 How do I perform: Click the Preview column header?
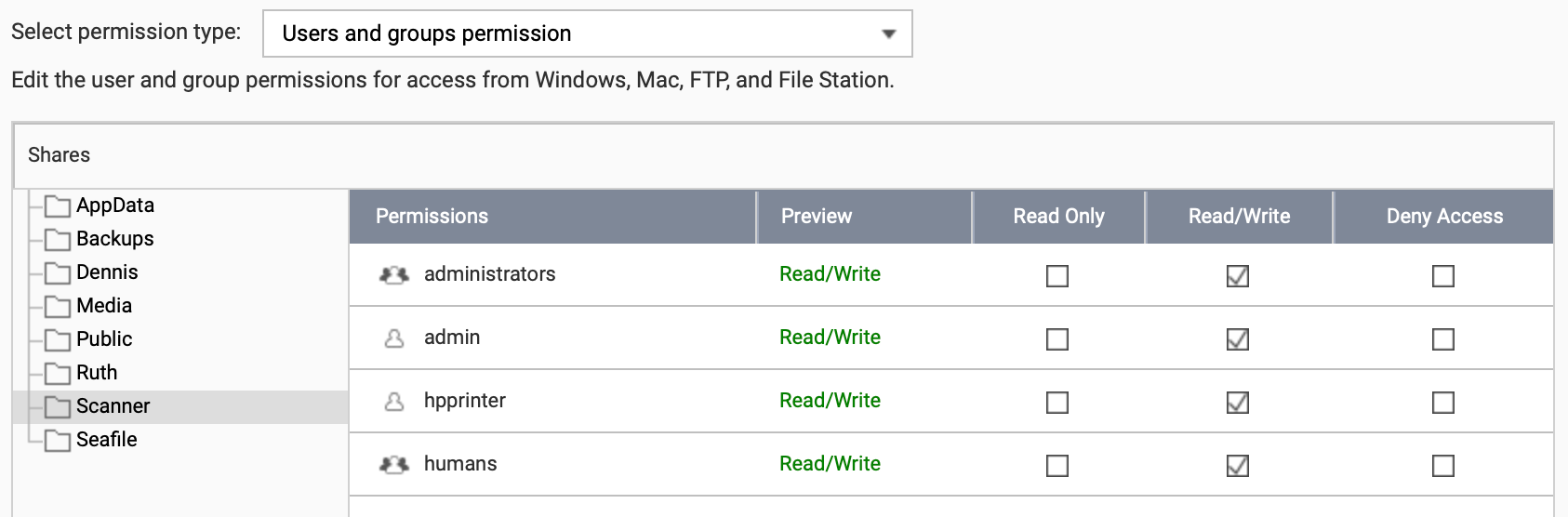pos(865,217)
